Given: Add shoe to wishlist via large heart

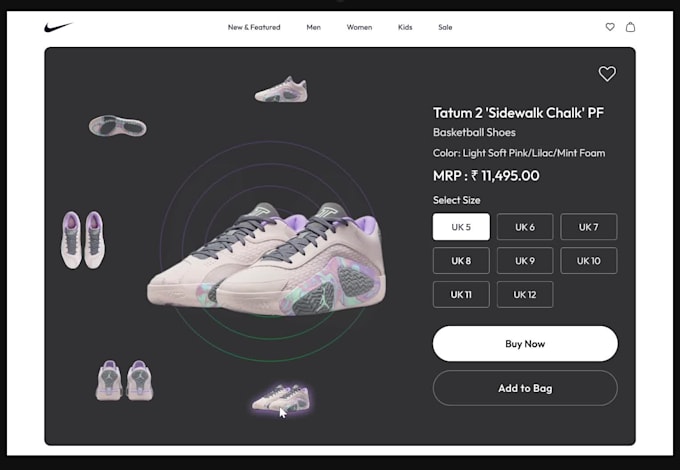Looking at the screenshot, I should pyautogui.click(x=607, y=74).
